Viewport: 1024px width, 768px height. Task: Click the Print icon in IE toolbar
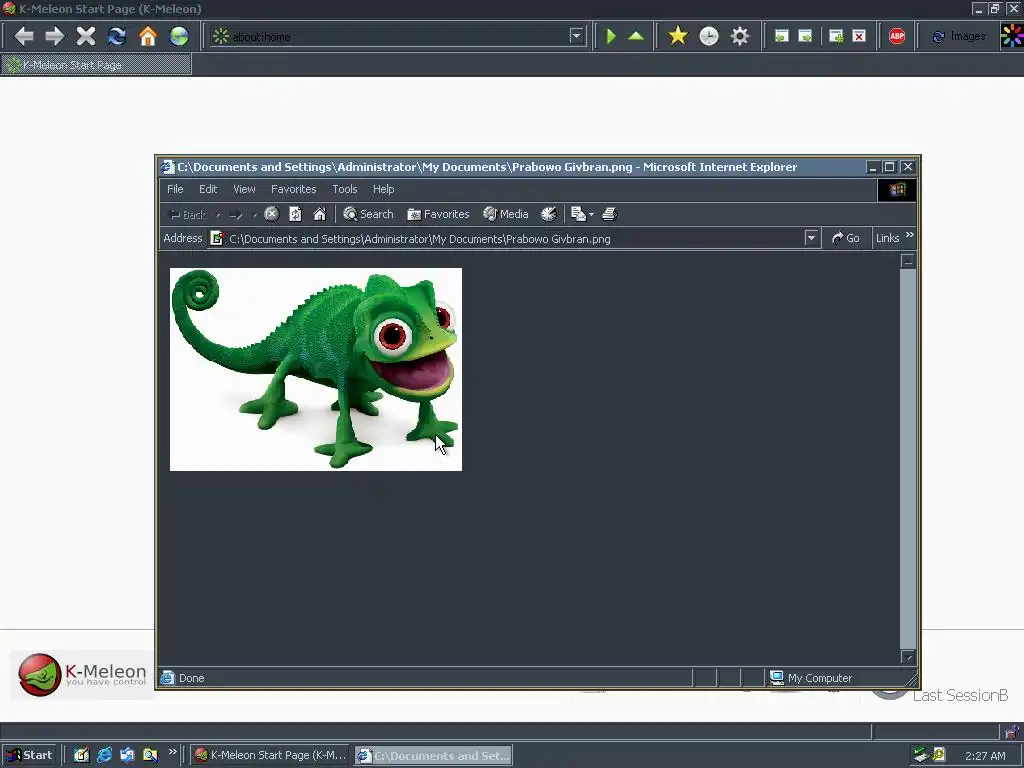click(x=609, y=214)
